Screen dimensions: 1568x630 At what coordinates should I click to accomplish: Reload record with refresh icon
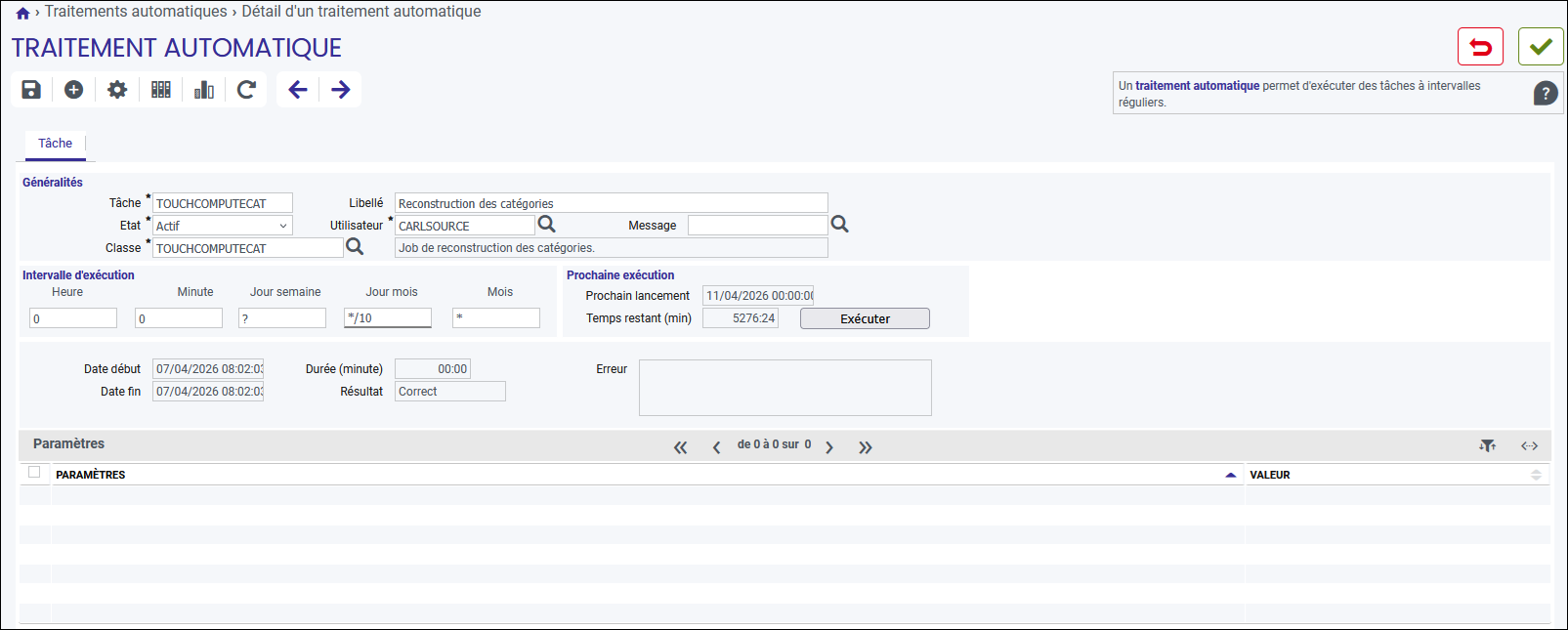tap(246, 90)
